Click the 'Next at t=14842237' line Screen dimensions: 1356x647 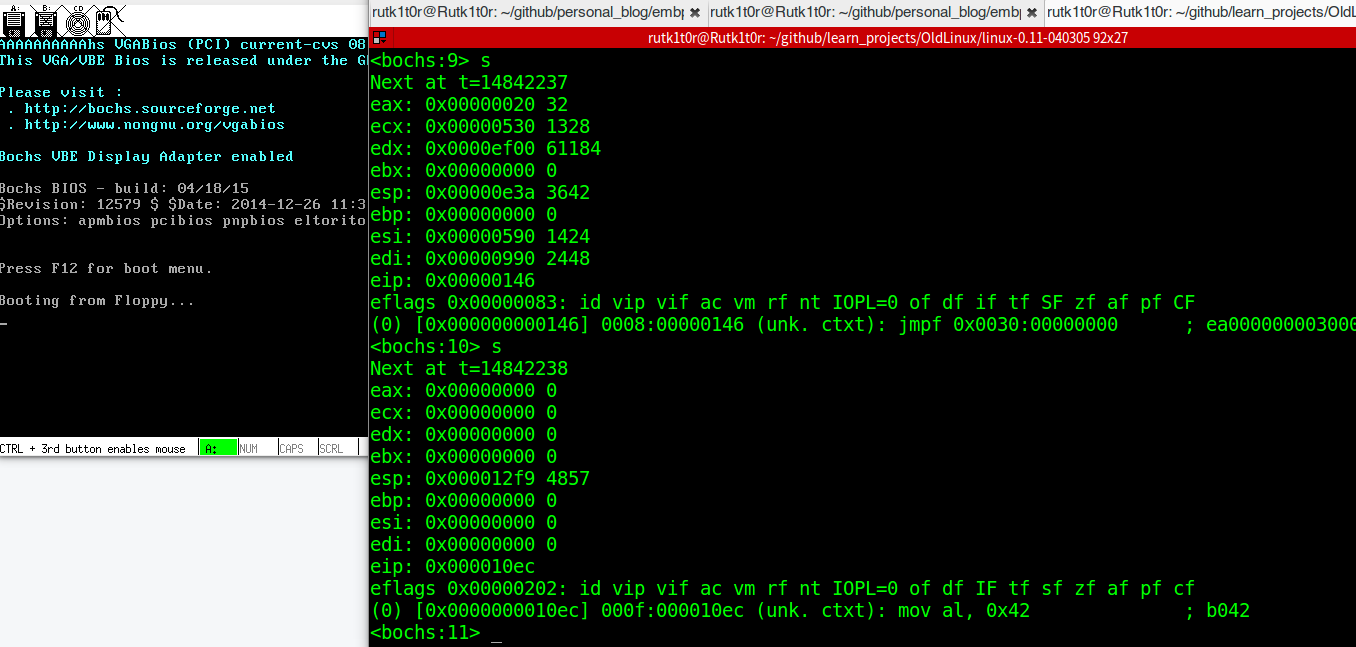click(x=469, y=83)
